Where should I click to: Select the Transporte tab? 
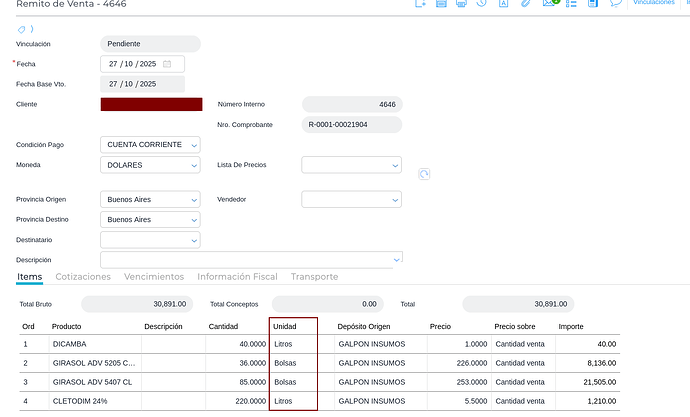click(314, 277)
